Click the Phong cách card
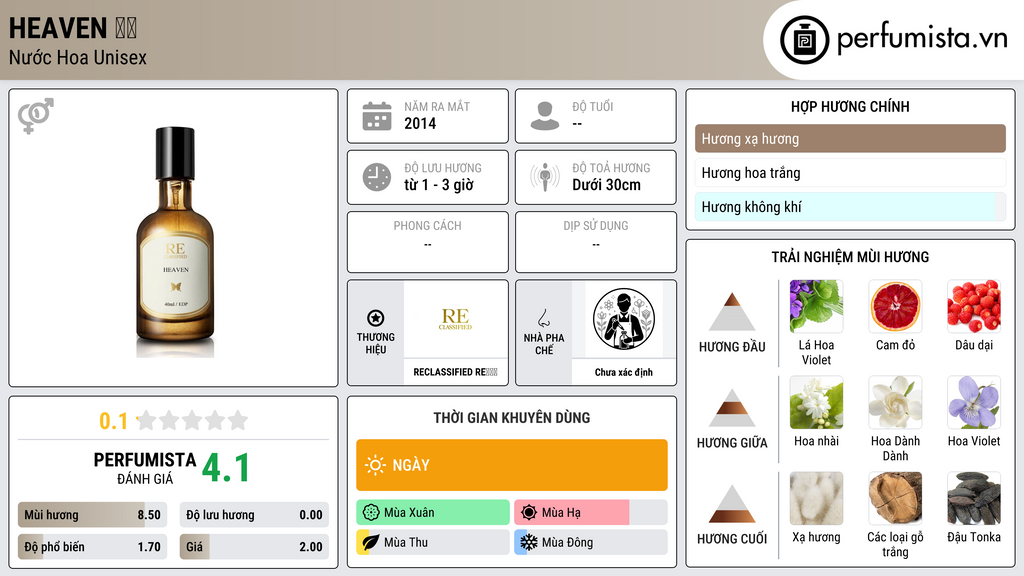Viewport: 1024px width, 576px height. pos(428,242)
